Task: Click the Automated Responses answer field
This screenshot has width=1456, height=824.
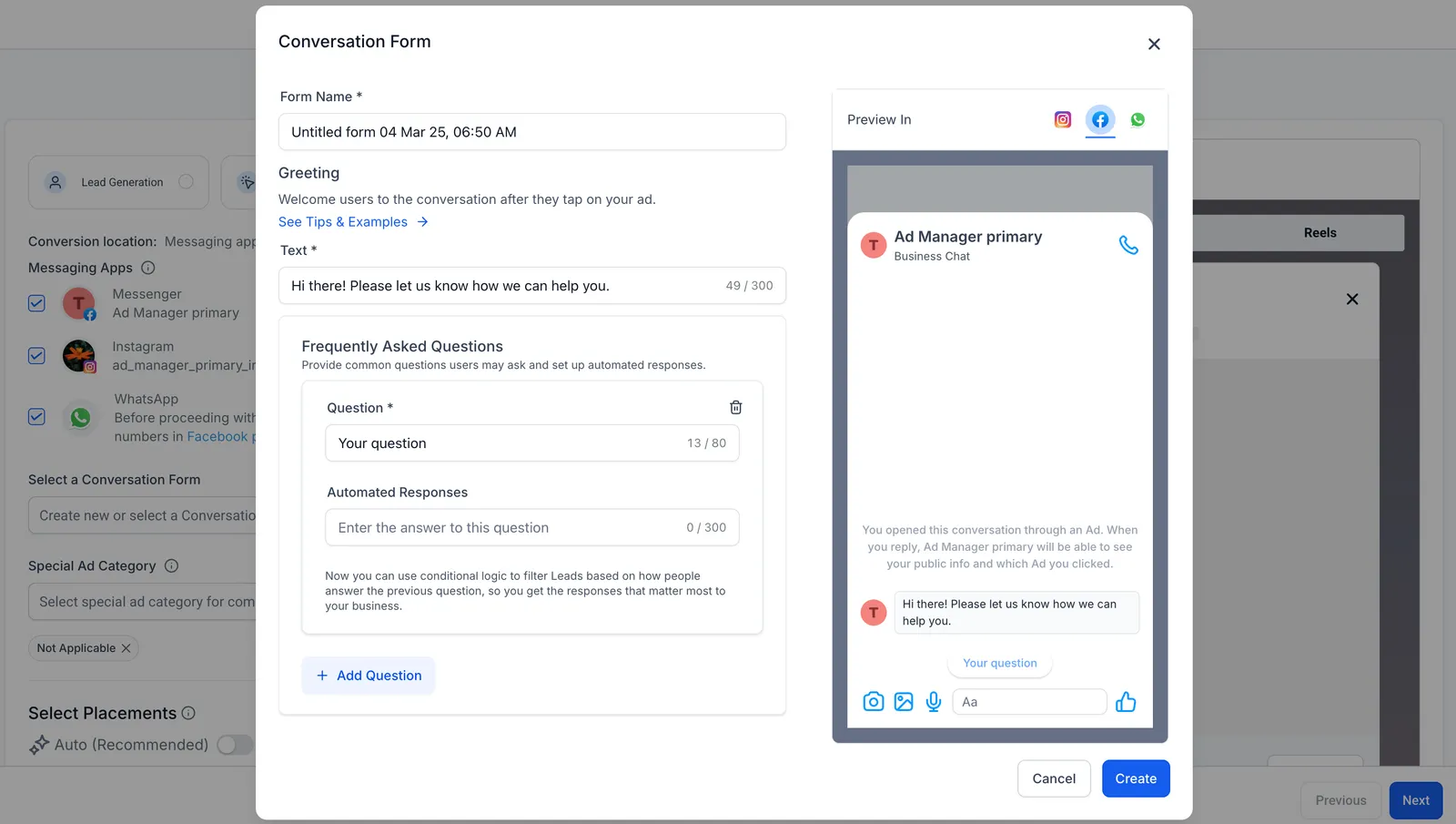Action: pyautogui.click(x=532, y=527)
